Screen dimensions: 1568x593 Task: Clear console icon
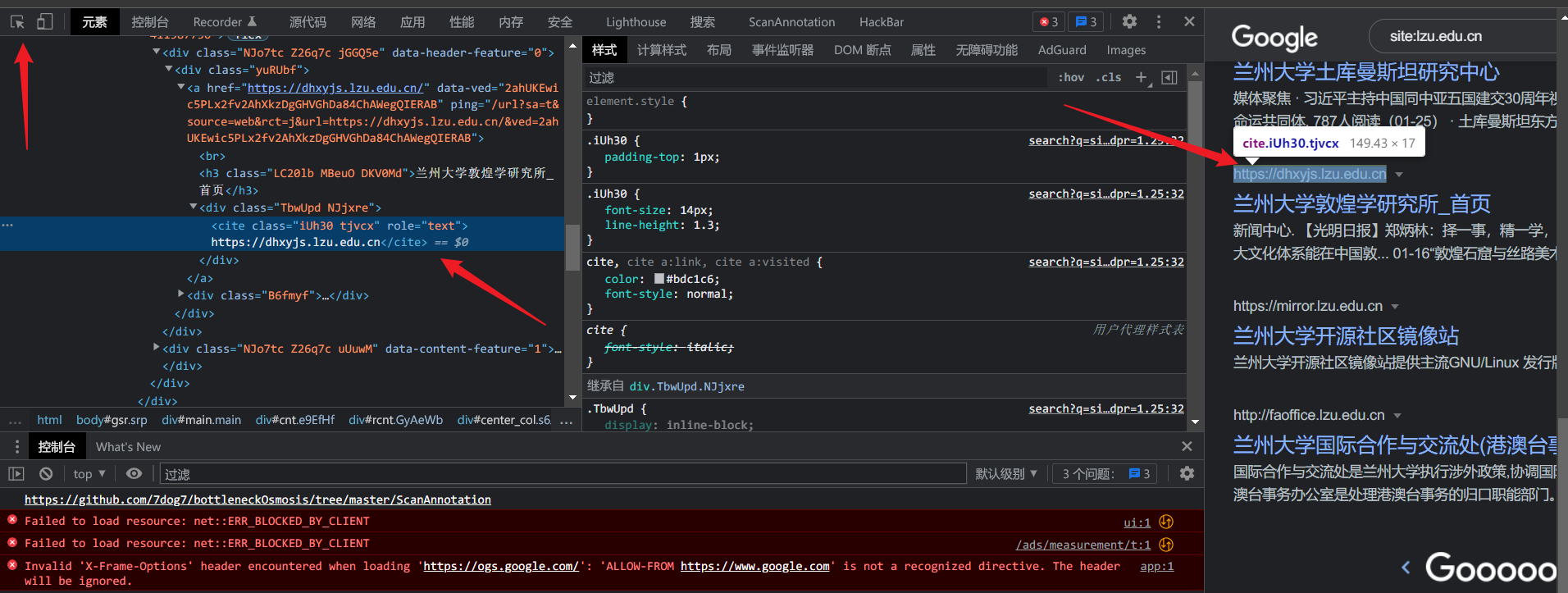(46, 474)
